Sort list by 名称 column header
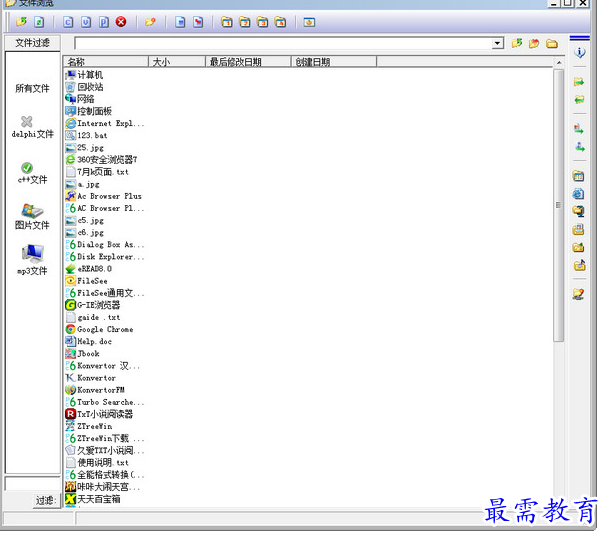 (x=105, y=62)
